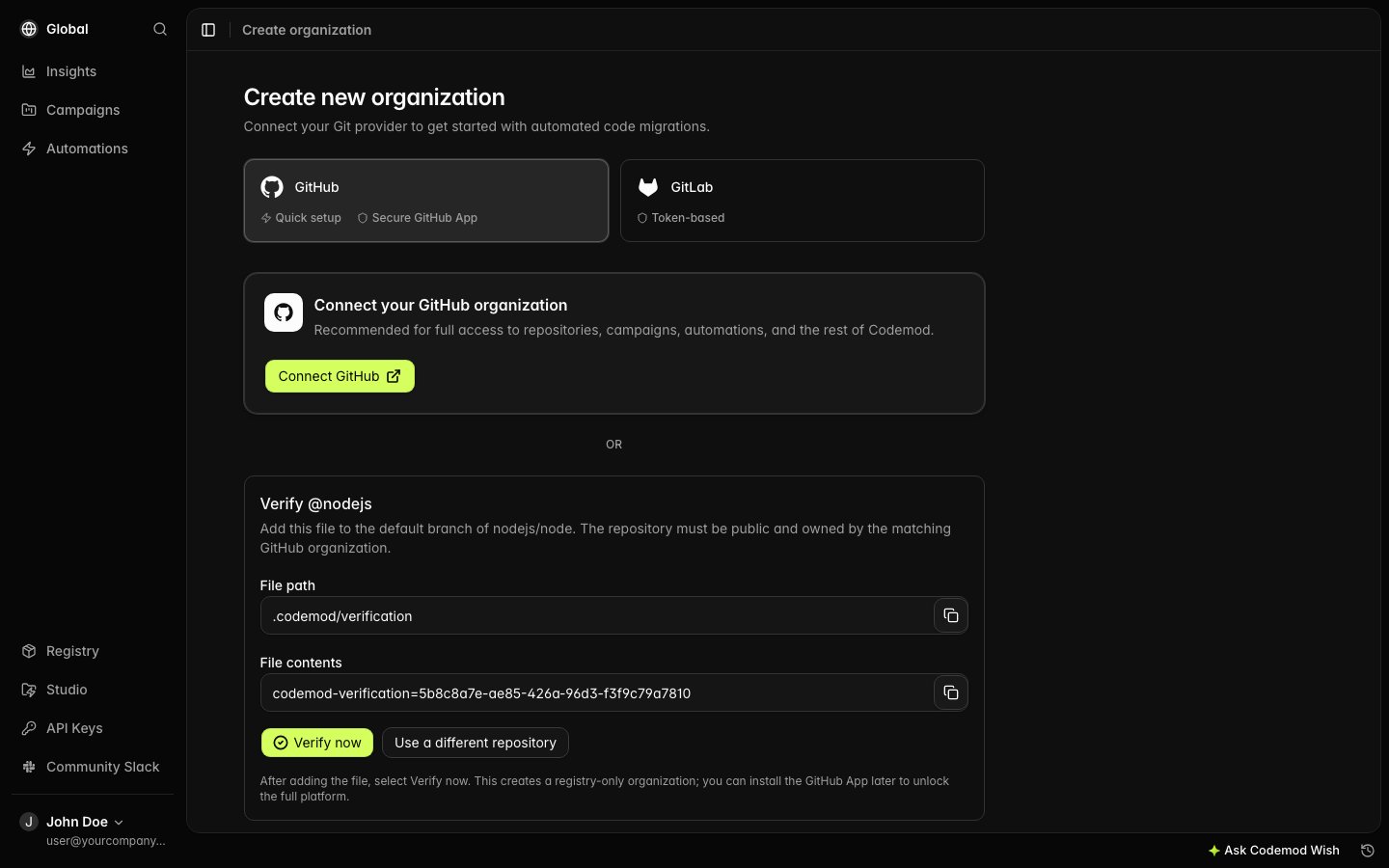1389x868 pixels.
Task: Copy the file contents value
Action: click(950, 692)
